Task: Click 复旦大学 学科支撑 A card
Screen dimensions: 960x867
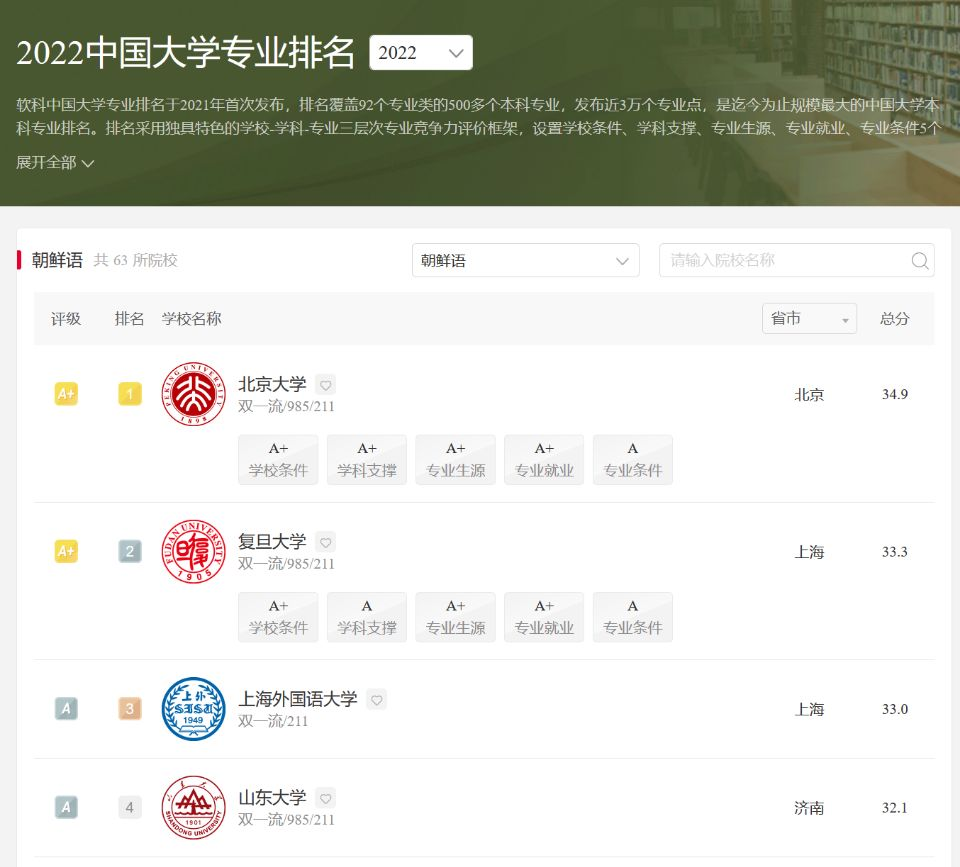Action: [367, 617]
